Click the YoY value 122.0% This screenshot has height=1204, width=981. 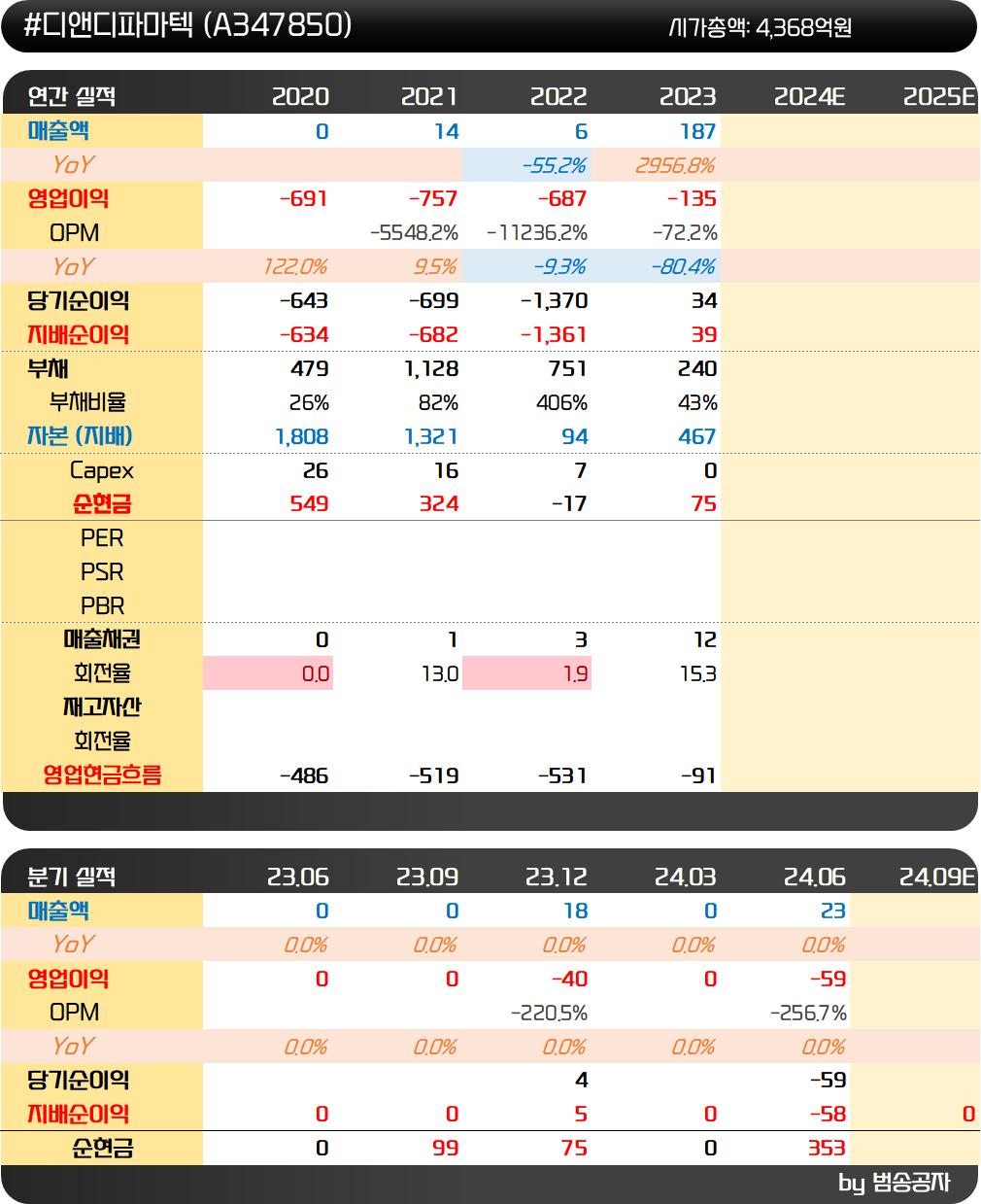pyautogui.click(x=295, y=267)
